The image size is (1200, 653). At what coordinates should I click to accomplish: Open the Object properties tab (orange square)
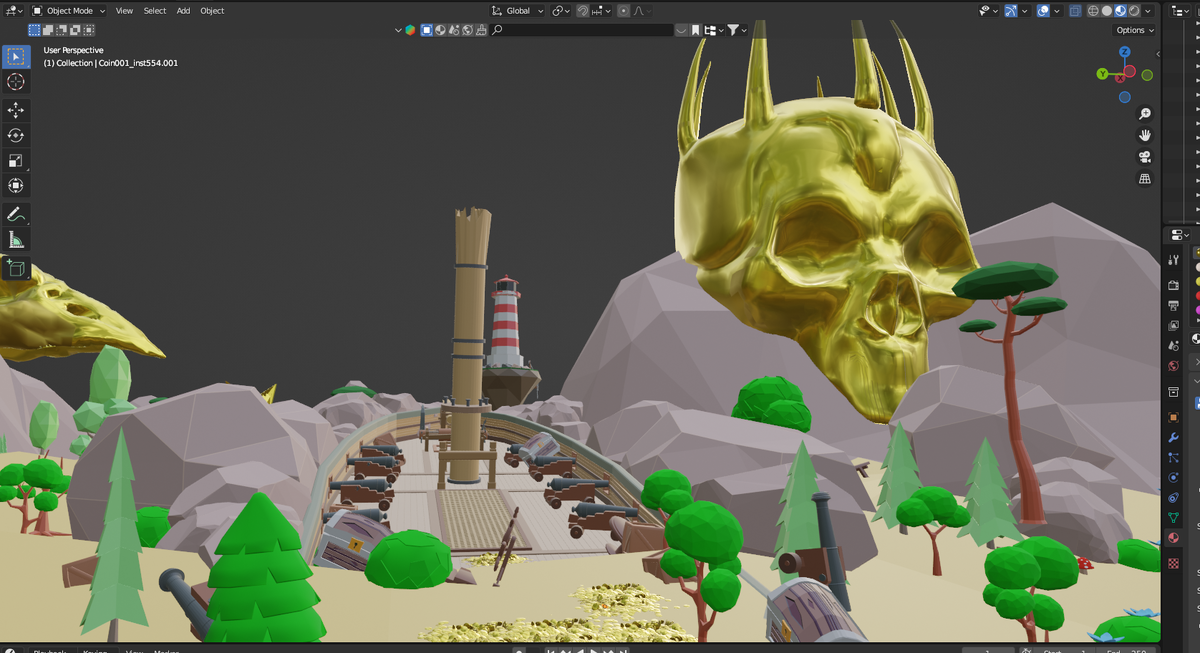[x=1173, y=417]
